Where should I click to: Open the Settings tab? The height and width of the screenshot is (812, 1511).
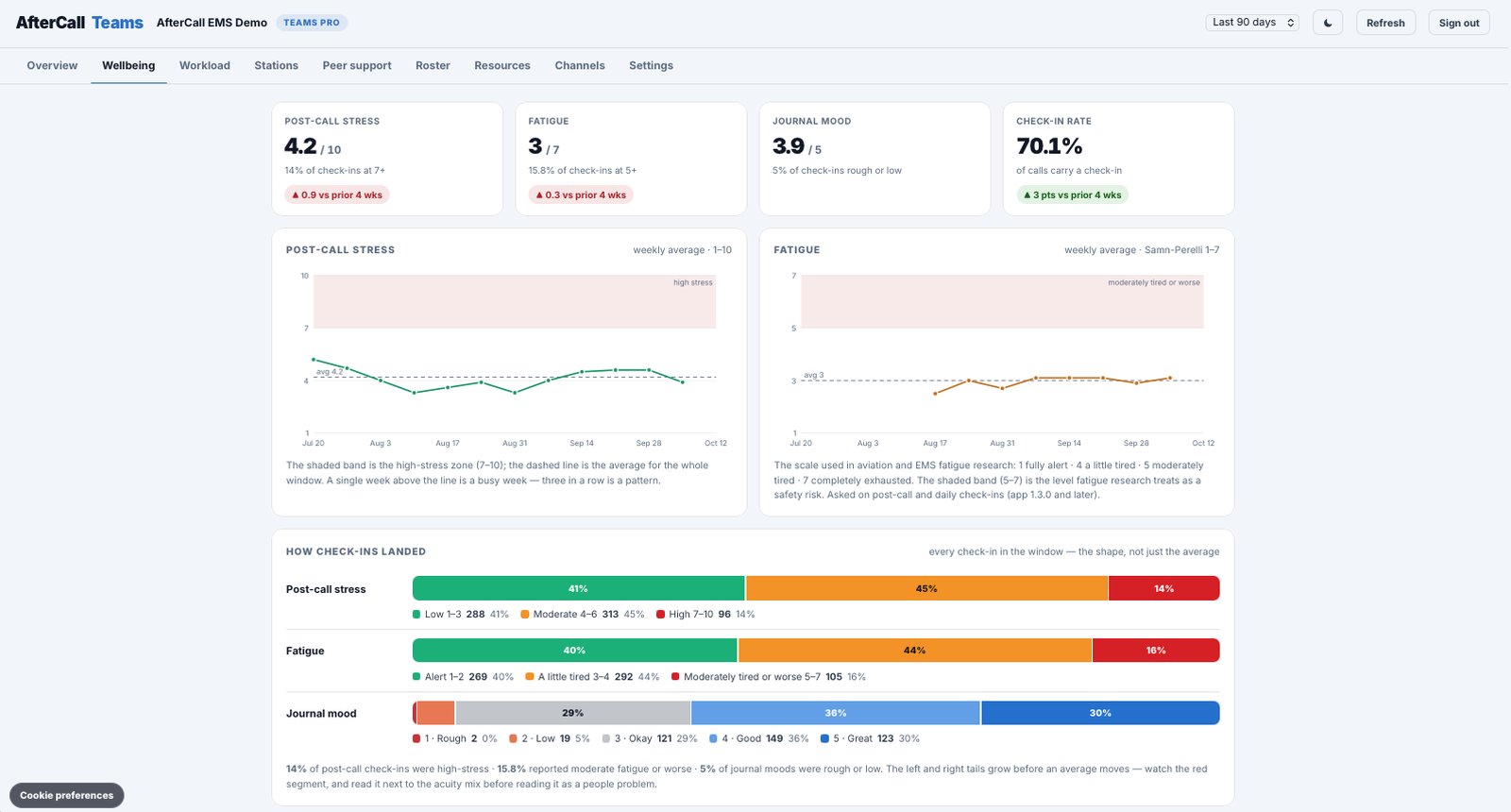pyautogui.click(x=651, y=65)
